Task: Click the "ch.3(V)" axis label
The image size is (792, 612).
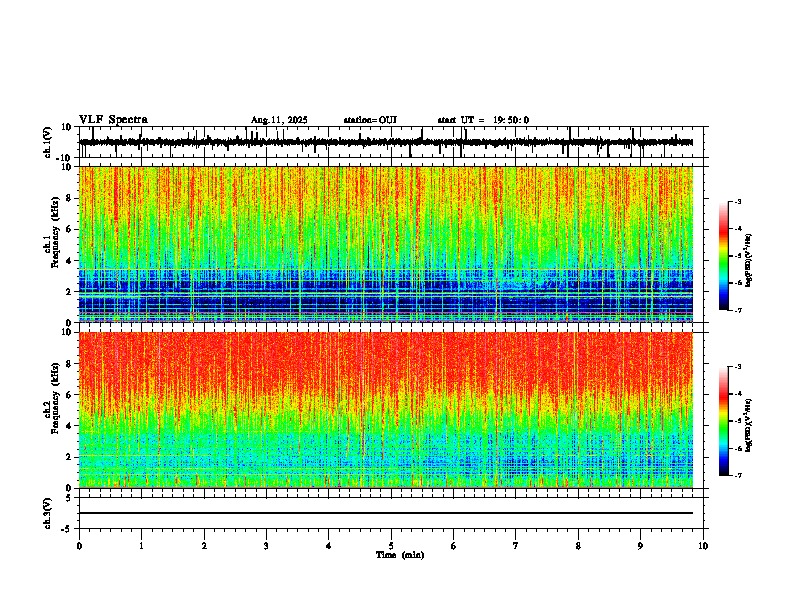Action: 48,513
